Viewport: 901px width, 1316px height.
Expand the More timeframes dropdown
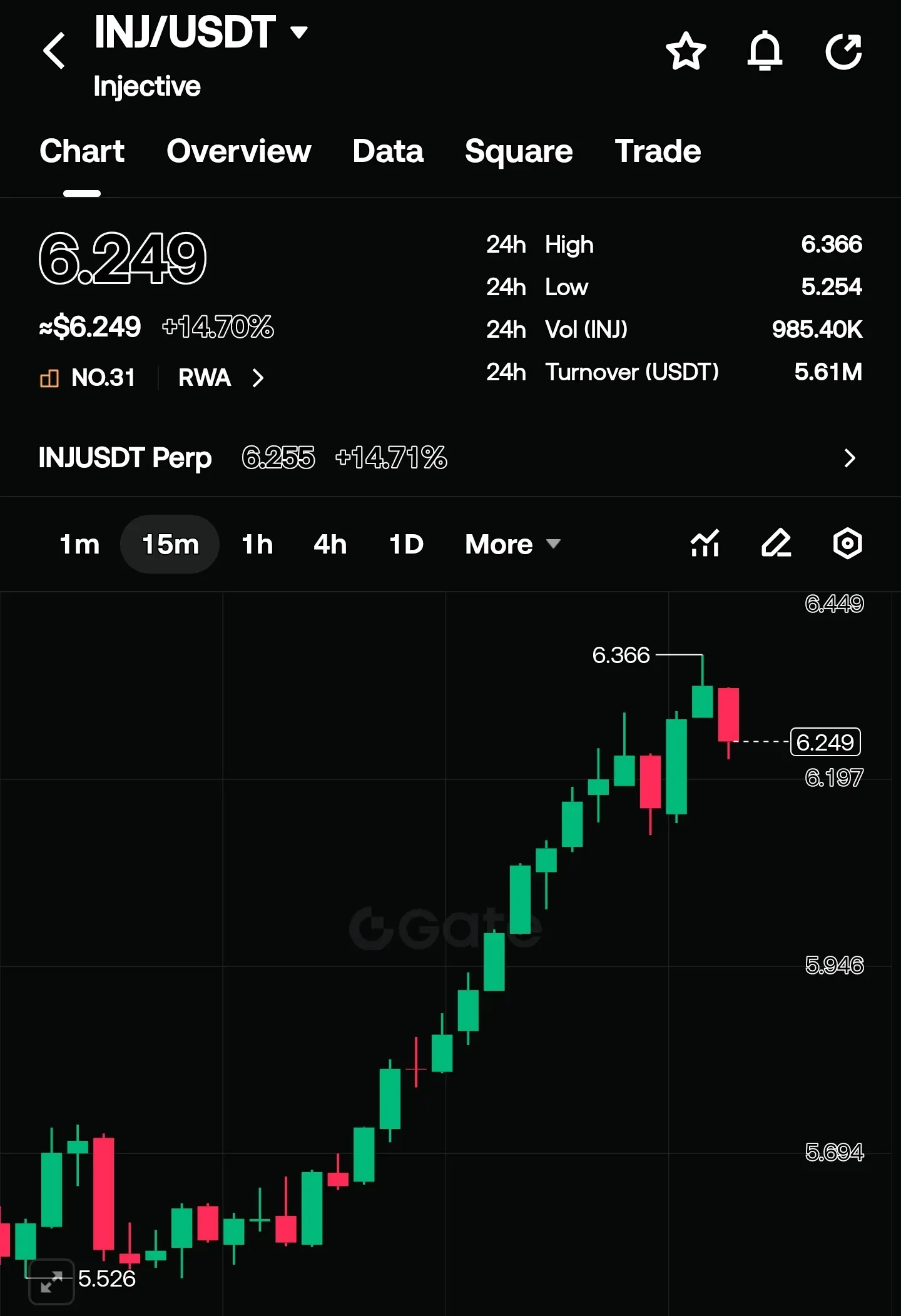(x=512, y=544)
